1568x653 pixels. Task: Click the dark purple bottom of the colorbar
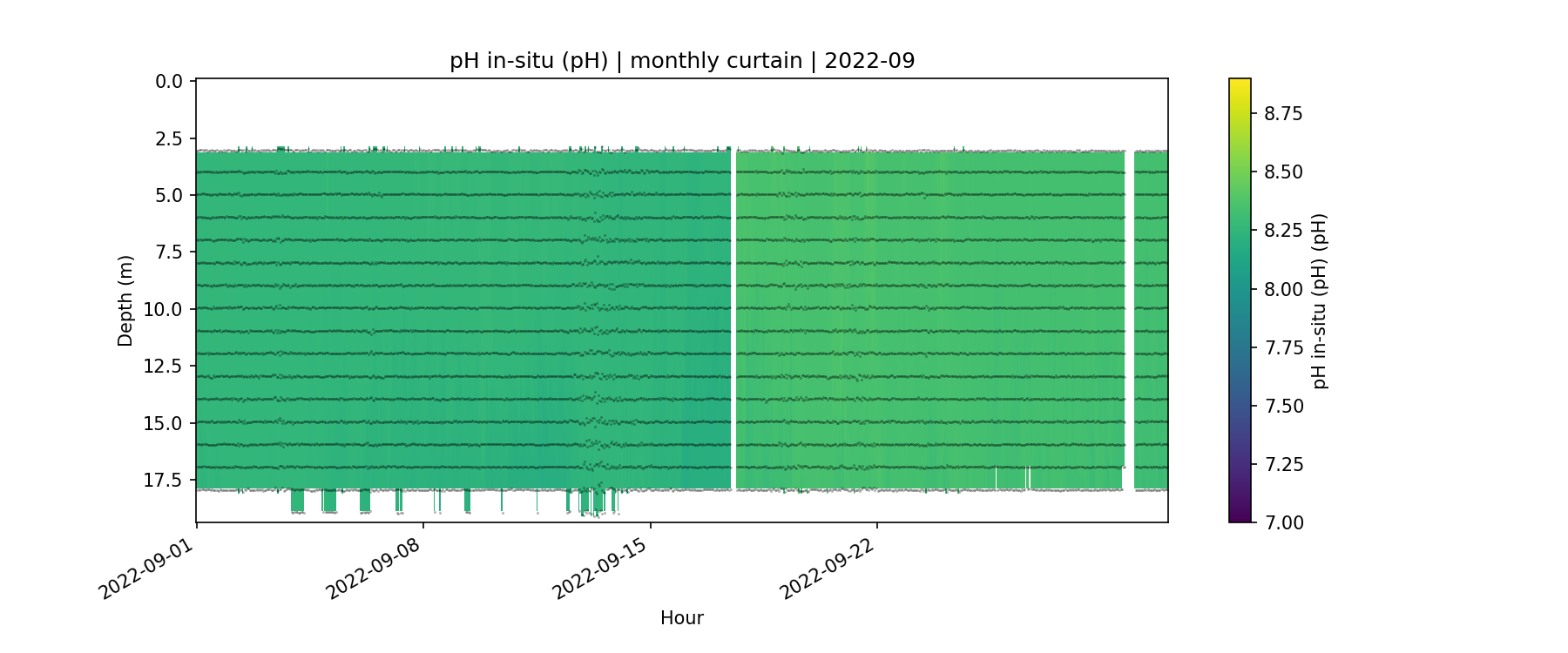click(x=1240, y=517)
